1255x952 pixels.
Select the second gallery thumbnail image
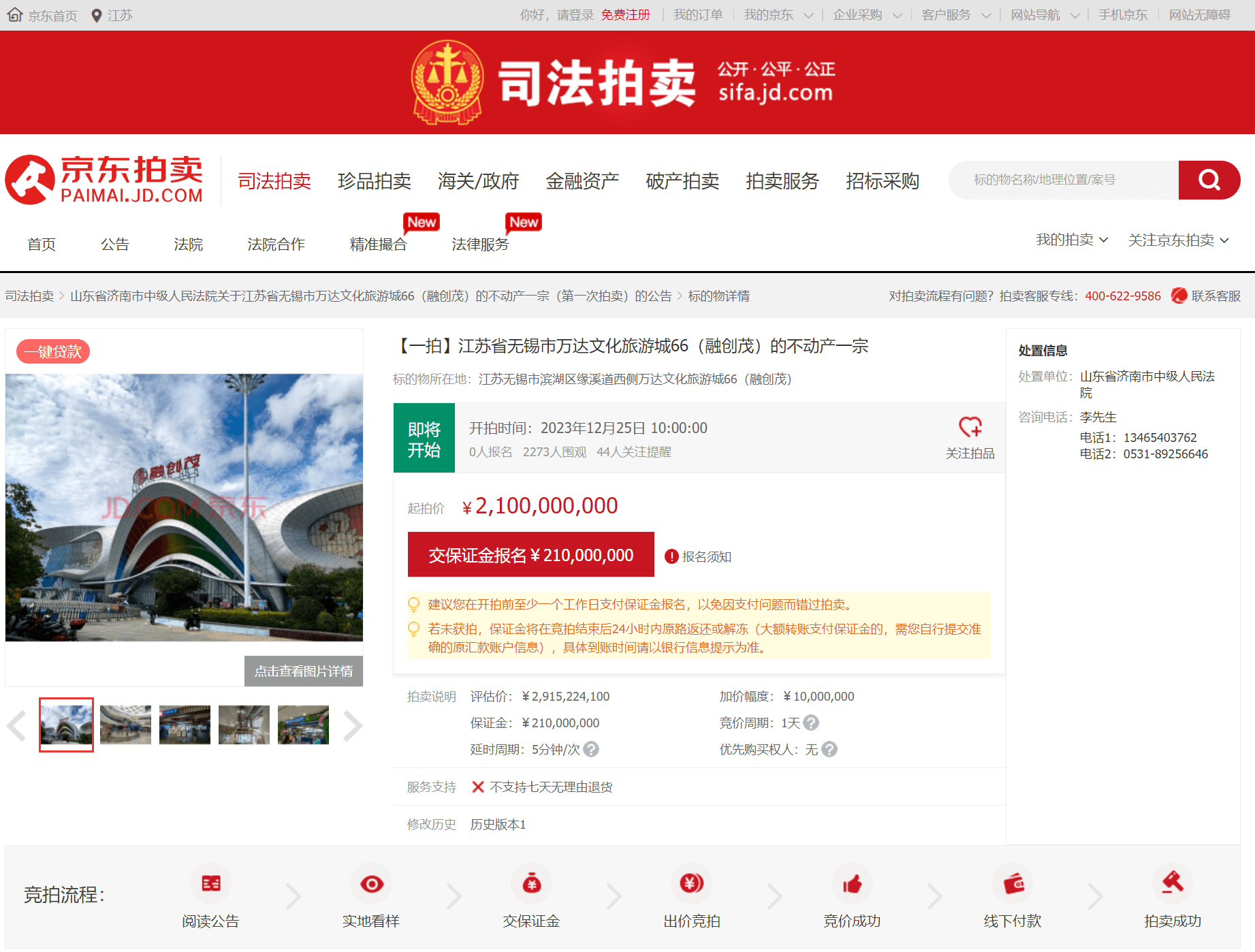(x=125, y=725)
